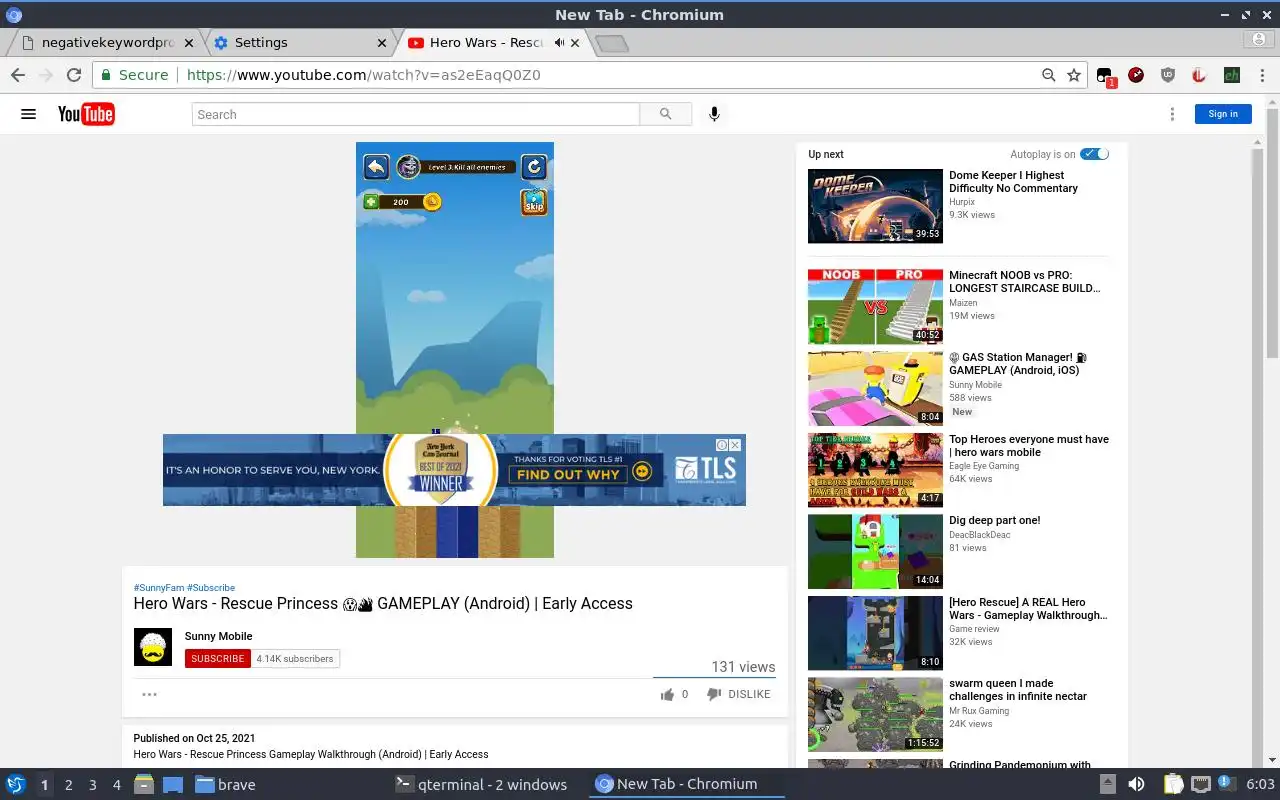Click the DISLIKE button
Viewport: 1280px width, 800px height.
(x=739, y=694)
